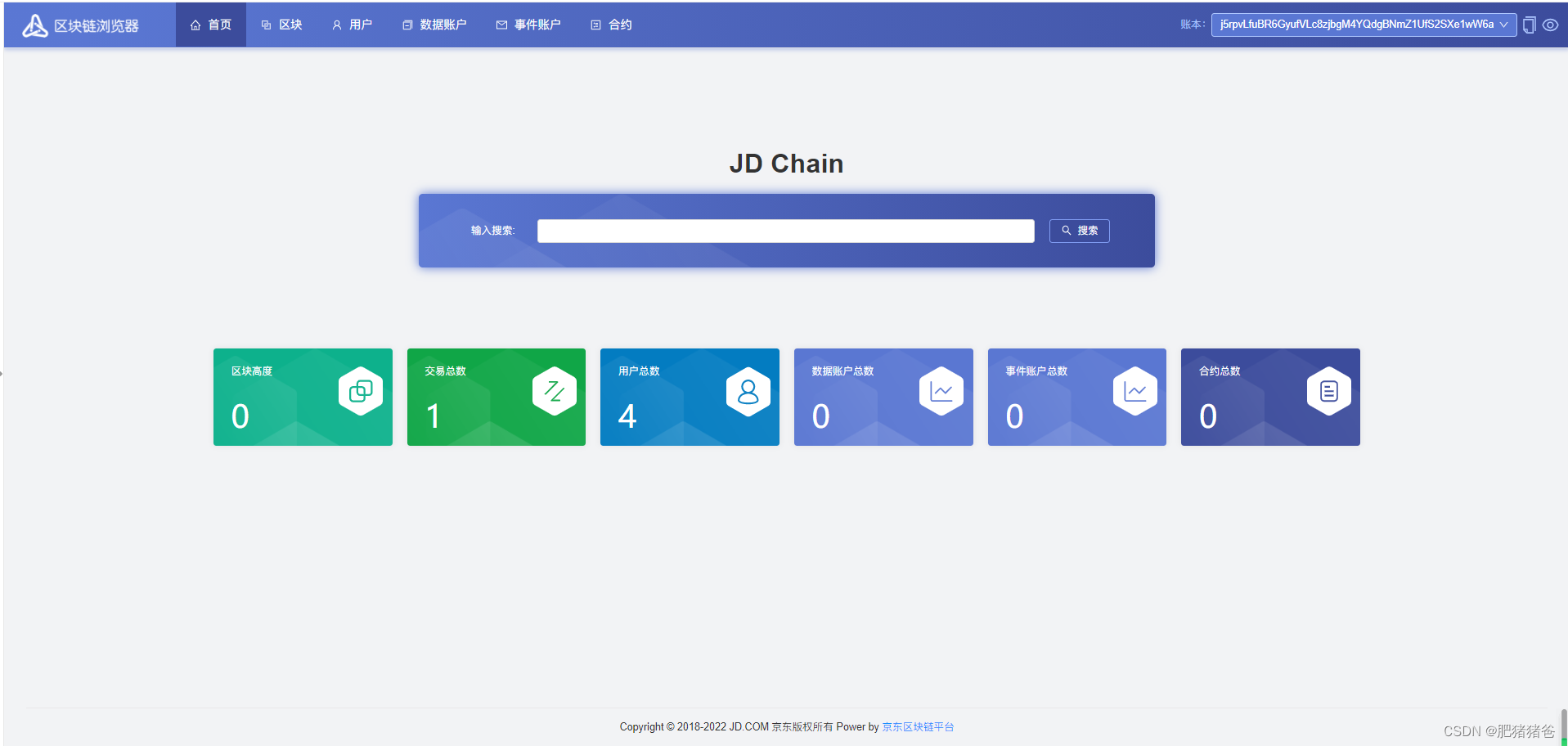
Task: Click the 数据账户总数 card label
Action: [842, 371]
